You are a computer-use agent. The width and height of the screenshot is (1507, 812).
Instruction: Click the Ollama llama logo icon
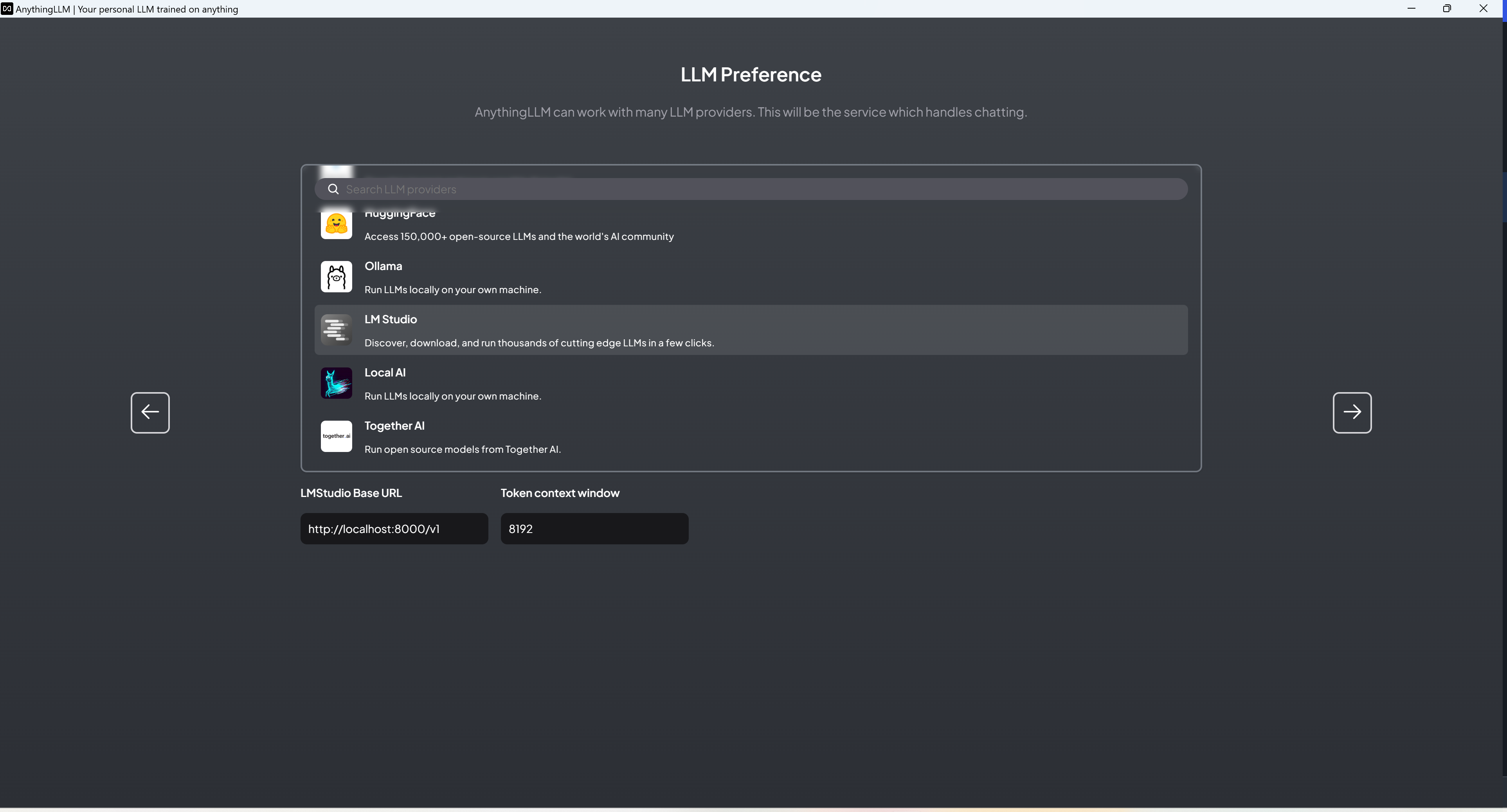[x=337, y=277]
